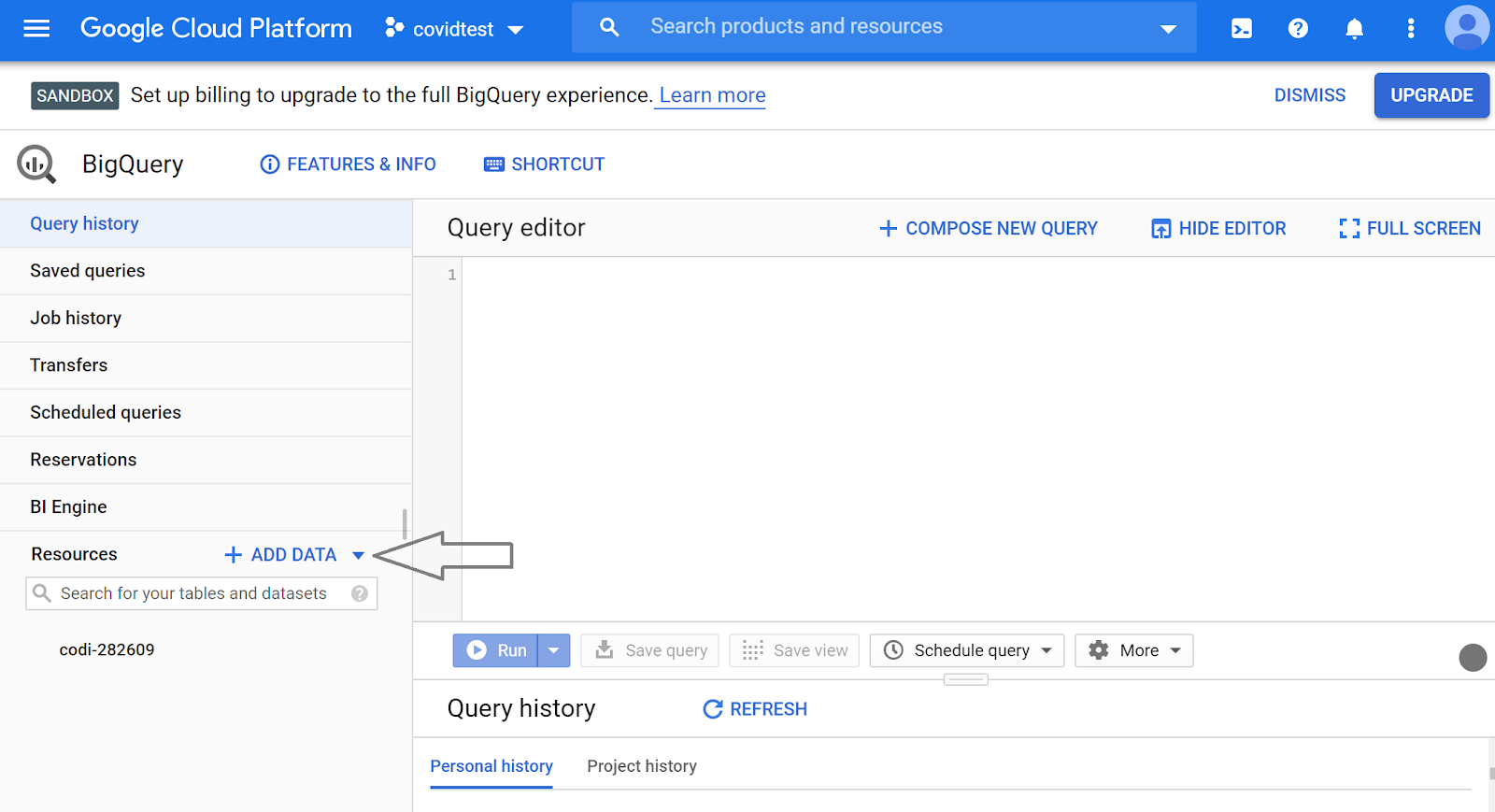Click ADD DATA in Resources
Screen dimensions: 1495x812
280,555
